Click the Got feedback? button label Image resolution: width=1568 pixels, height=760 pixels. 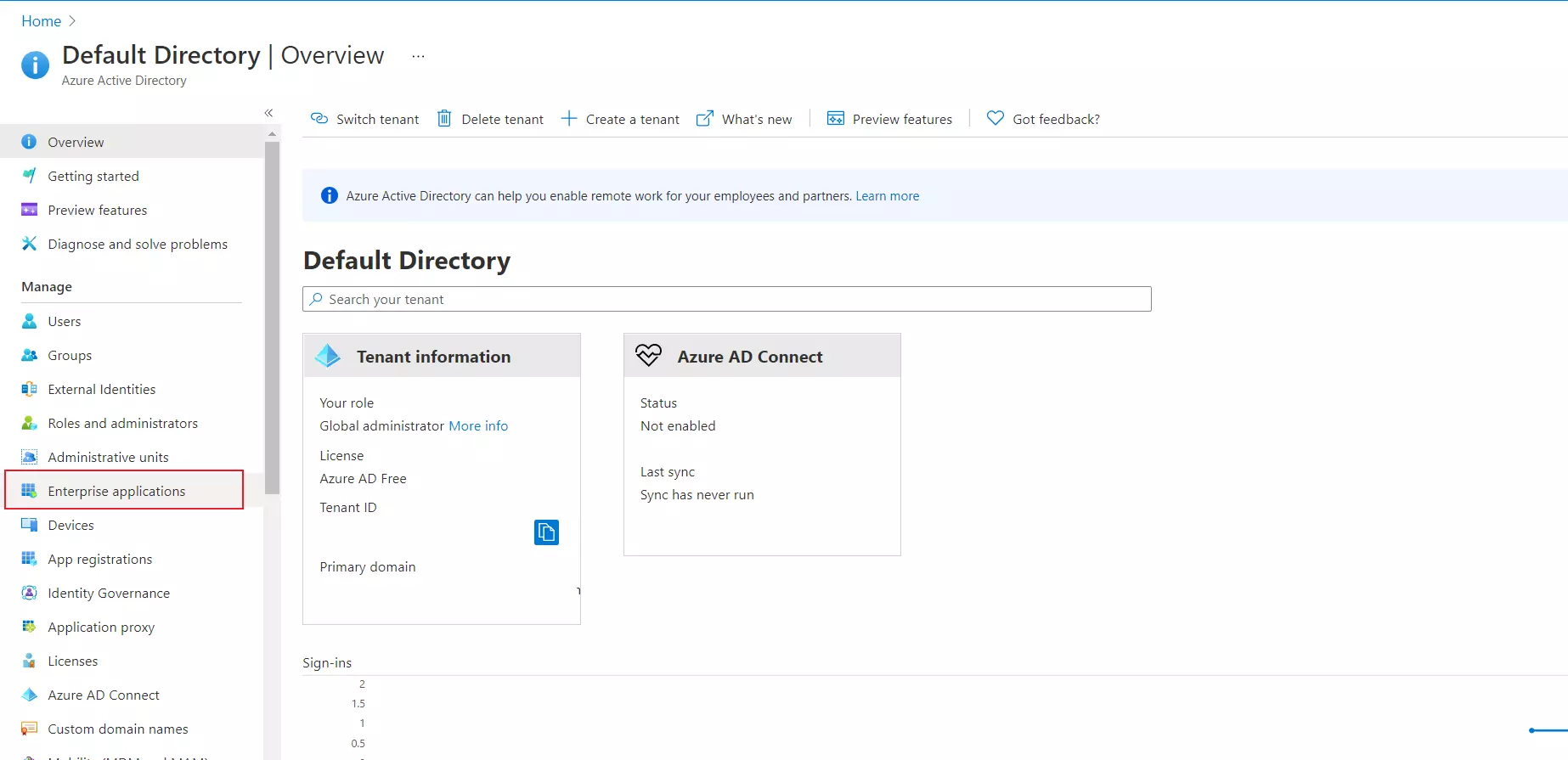[1056, 120]
